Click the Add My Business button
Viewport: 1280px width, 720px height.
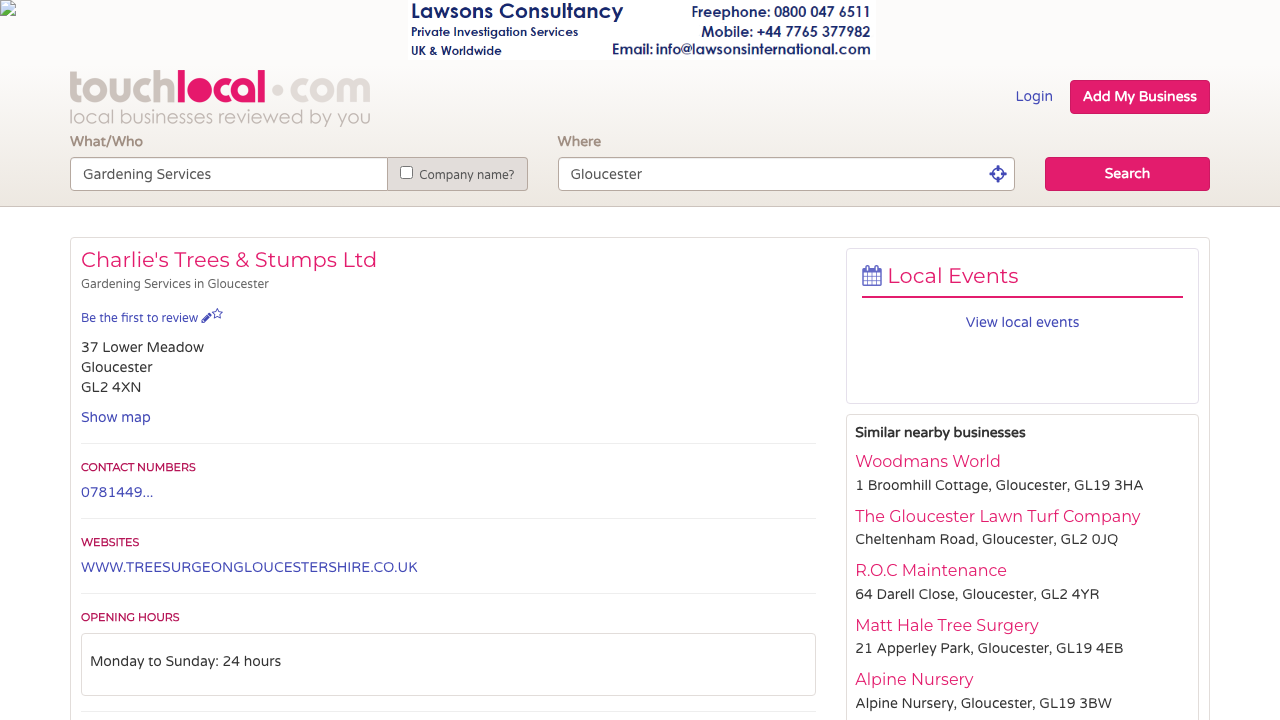tap(1139, 96)
